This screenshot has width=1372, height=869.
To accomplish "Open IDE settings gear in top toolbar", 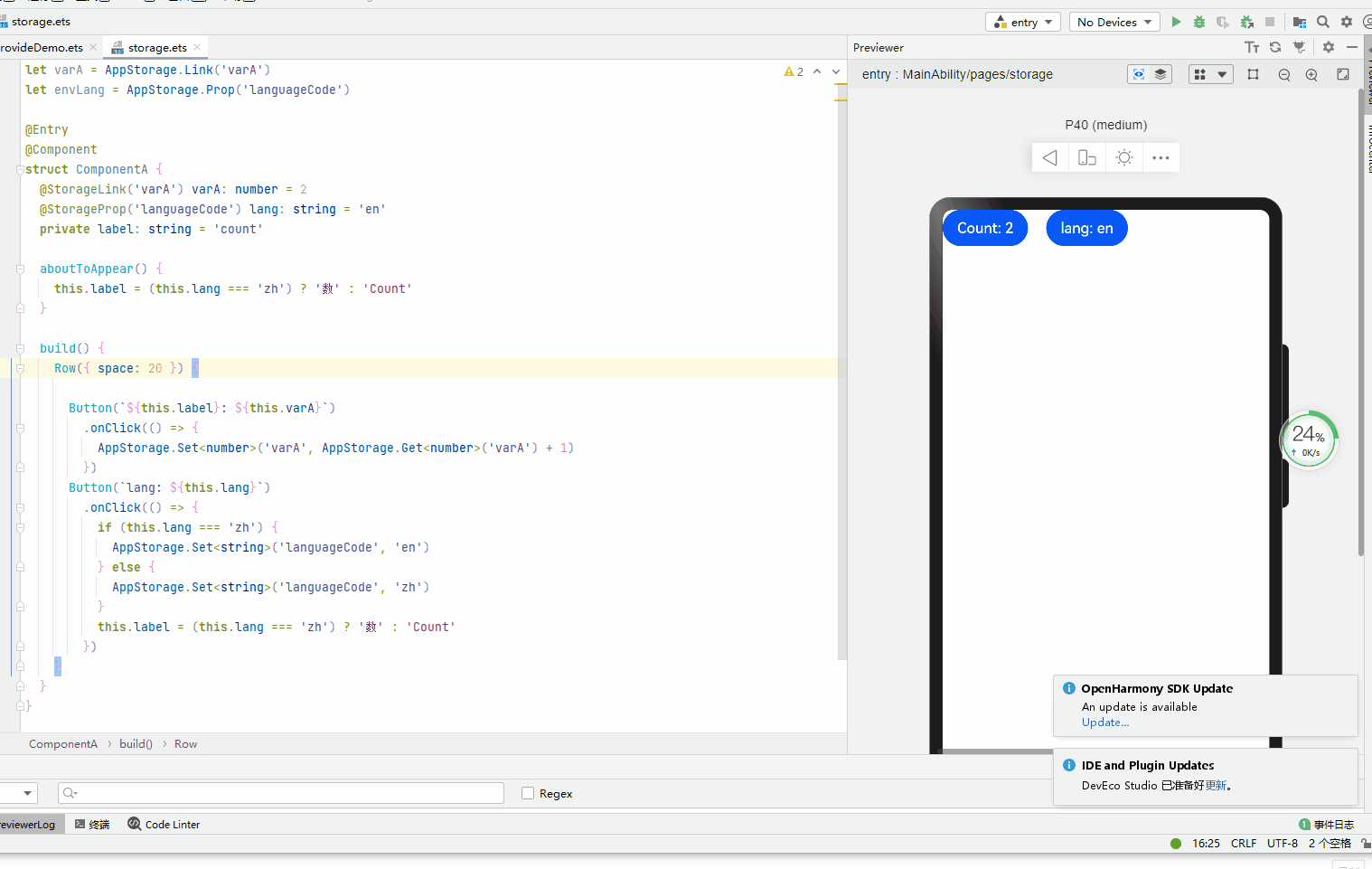I will coord(1347,22).
